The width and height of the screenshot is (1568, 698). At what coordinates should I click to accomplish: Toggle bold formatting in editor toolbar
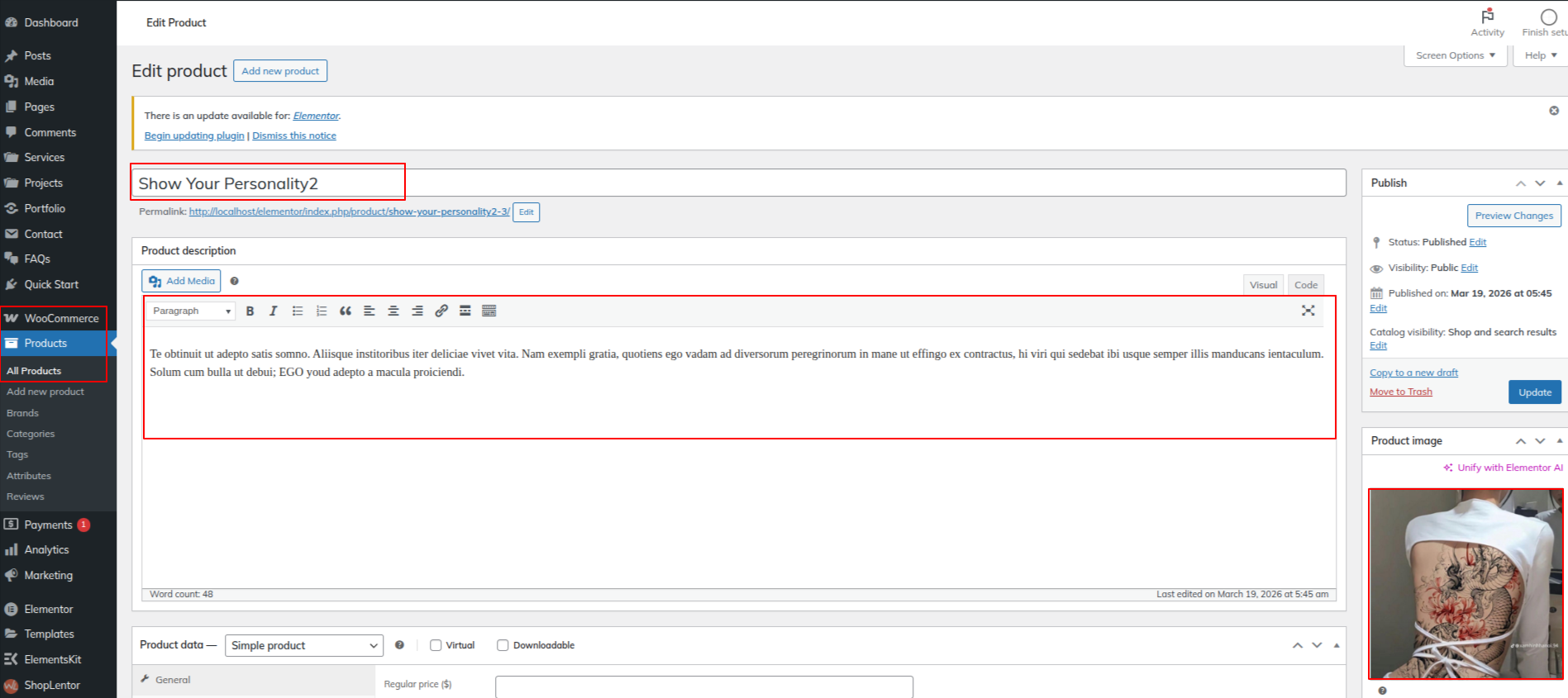[x=250, y=311]
